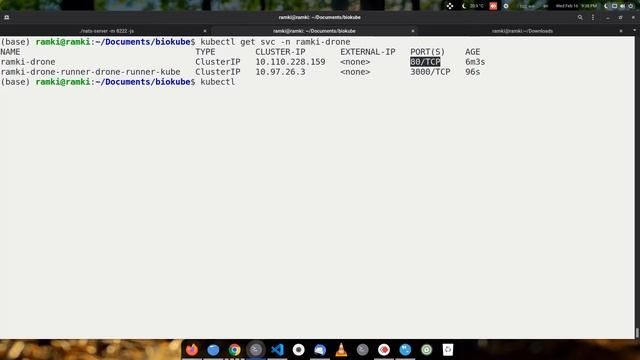Screen dimensions: 640x360
Task: Open the blue round app beside red diamond
Action: (x=405, y=350)
